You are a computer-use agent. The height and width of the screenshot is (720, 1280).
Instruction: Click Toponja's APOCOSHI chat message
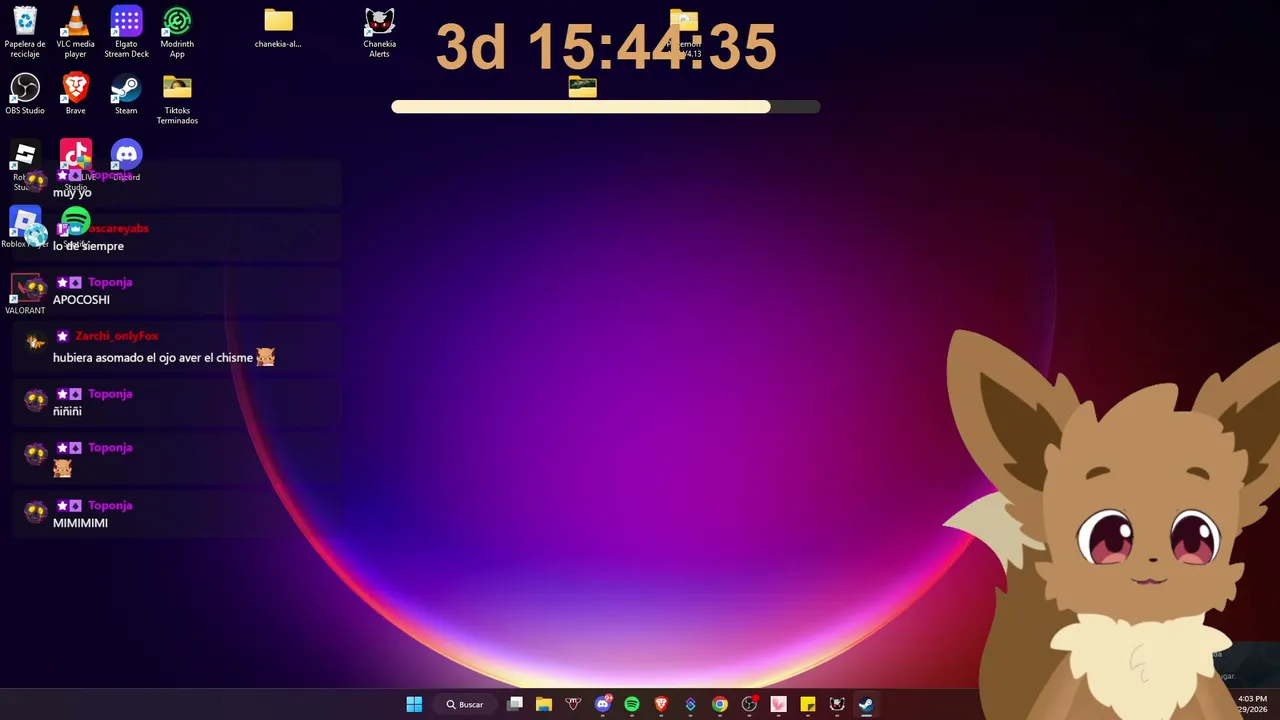tap(81, 300)
